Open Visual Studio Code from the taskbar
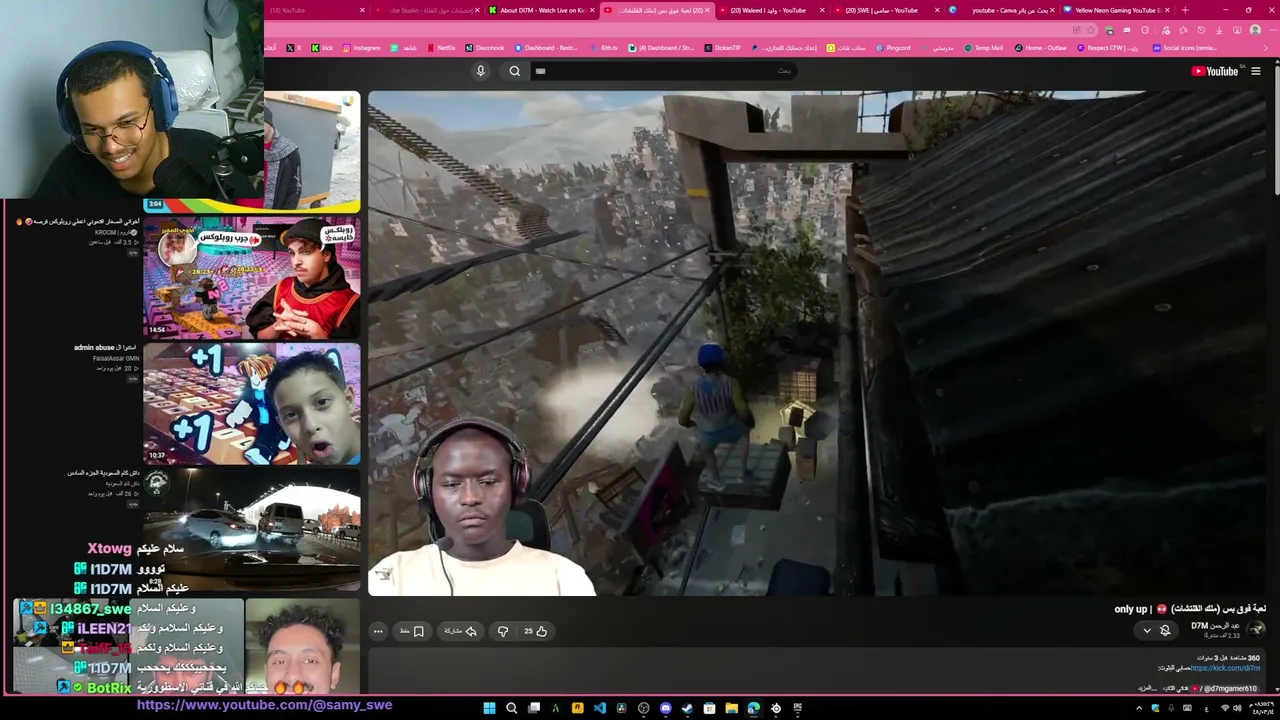Screen dimensions: 1280x720 point(599,708)
